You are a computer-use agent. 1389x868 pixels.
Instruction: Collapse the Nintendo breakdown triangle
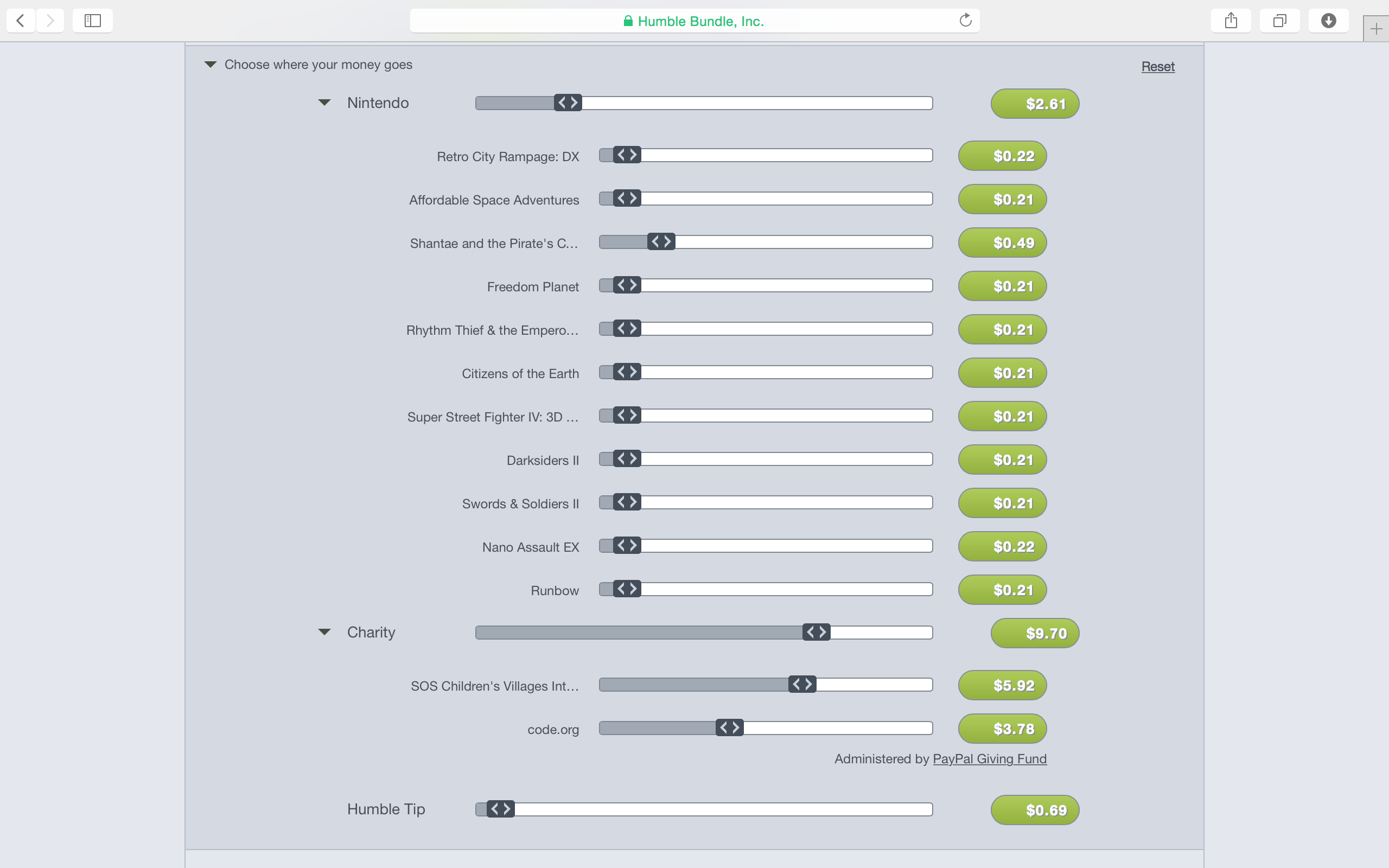pos(324,103)
